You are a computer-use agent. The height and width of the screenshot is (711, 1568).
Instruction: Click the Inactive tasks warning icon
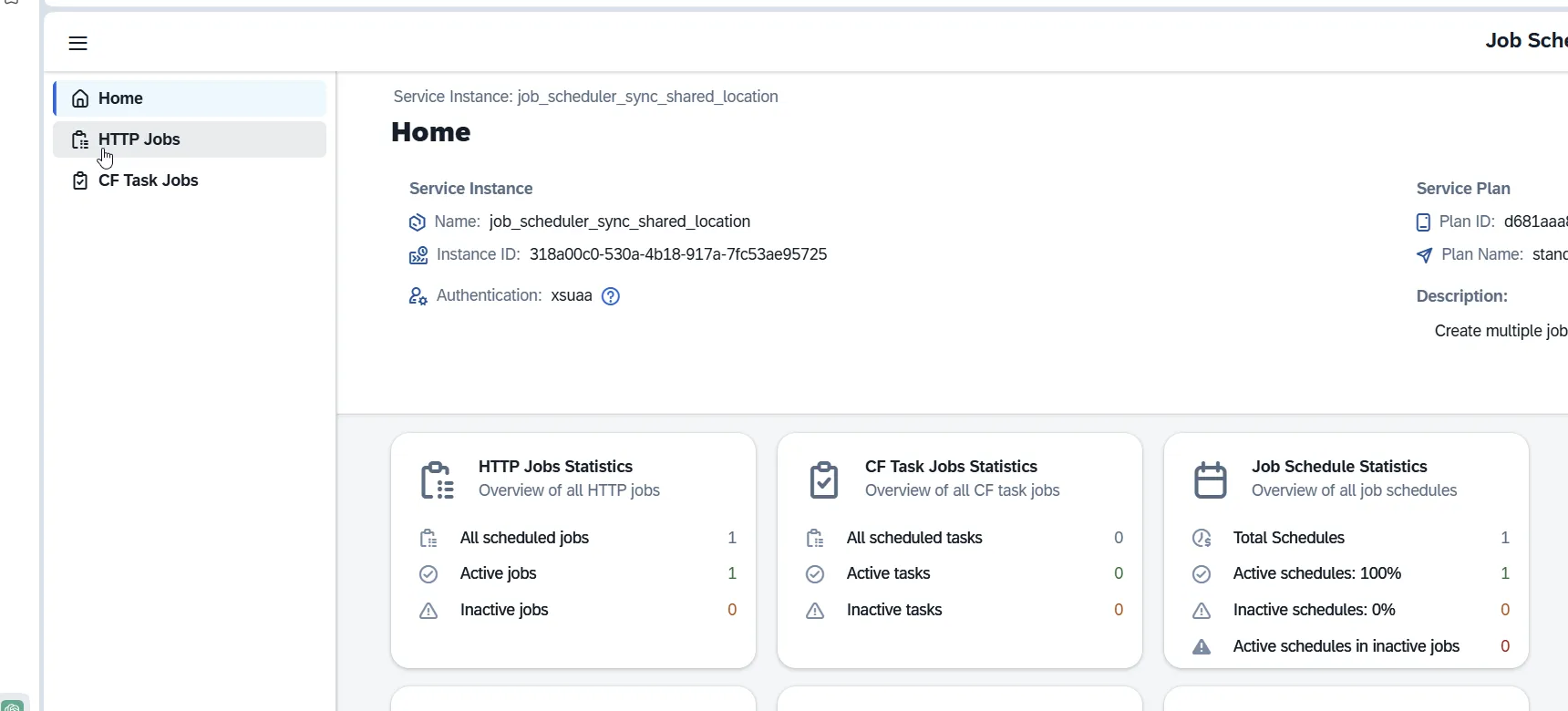click(x=815, y=611)
